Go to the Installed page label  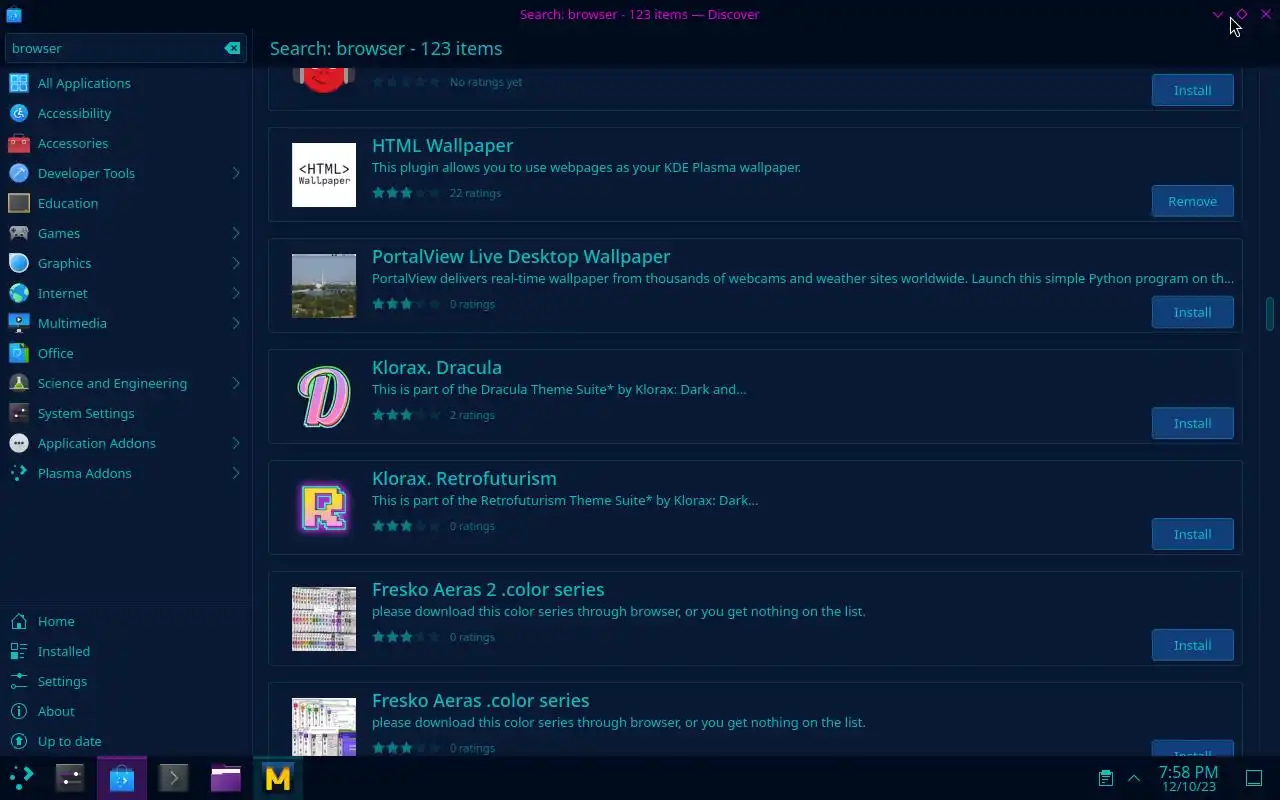(x=63, y=651)
